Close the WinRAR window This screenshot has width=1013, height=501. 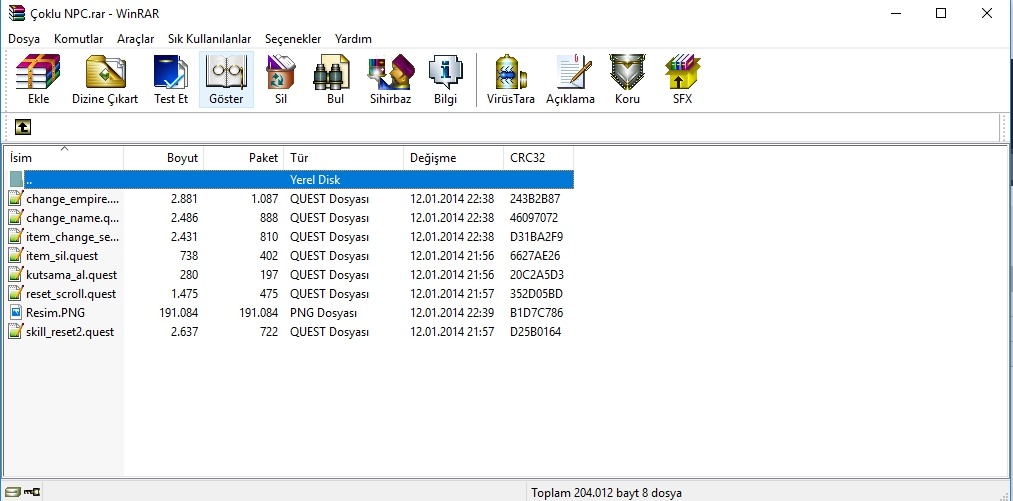(987, 13)
